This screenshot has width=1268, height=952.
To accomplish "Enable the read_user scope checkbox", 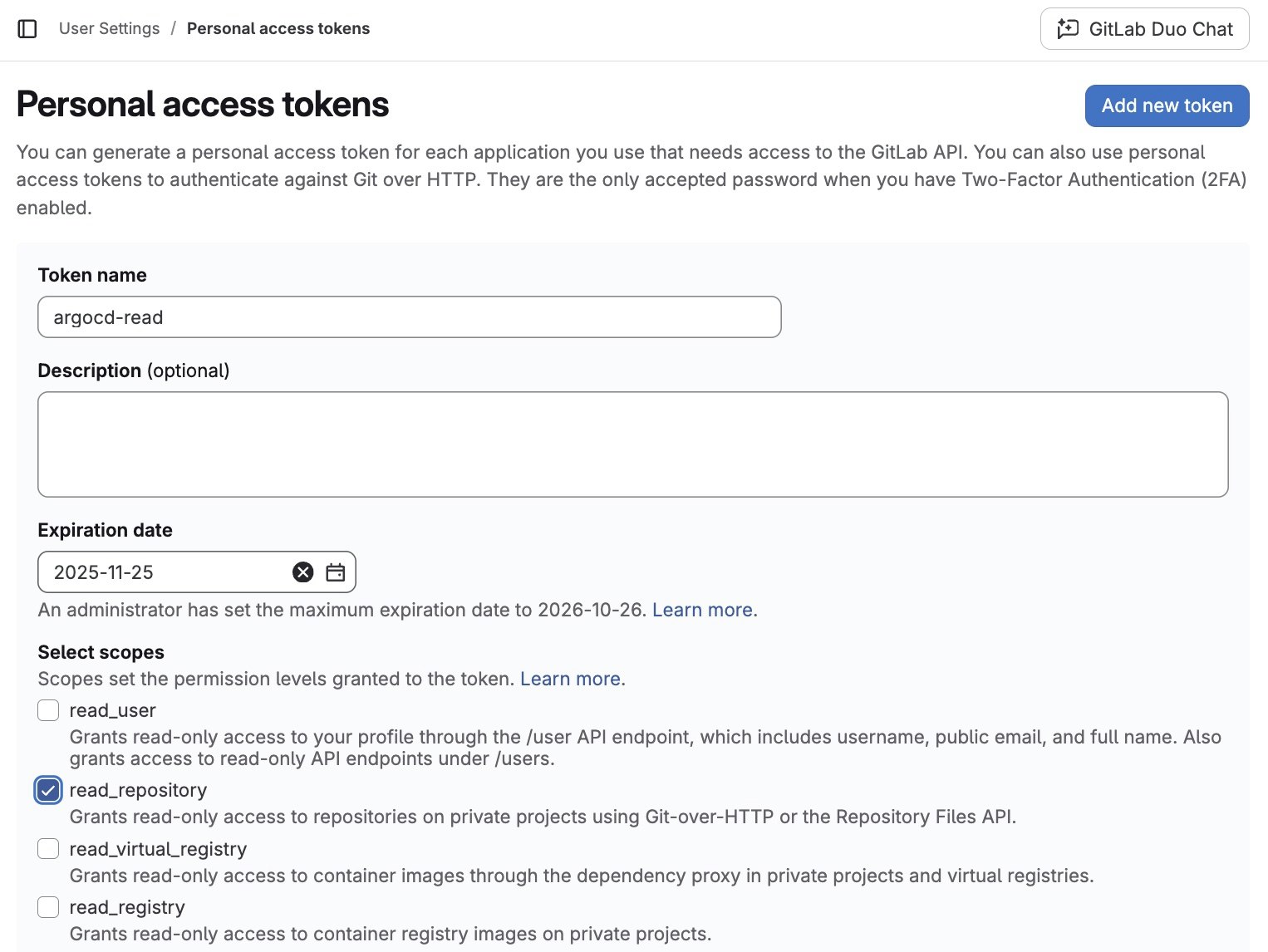I will pos(48,710).
